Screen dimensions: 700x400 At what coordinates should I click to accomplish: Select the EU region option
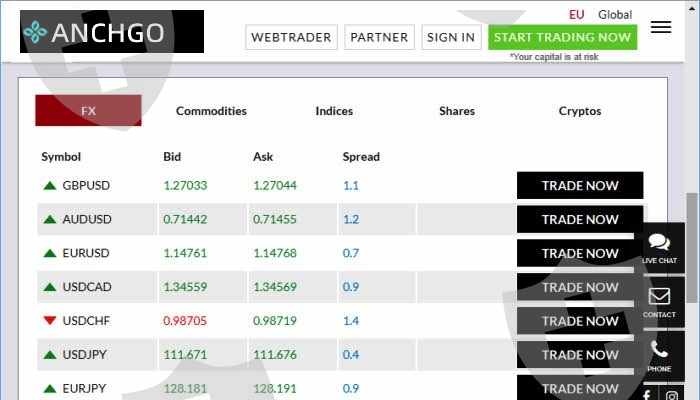click(x=576, y=14)
